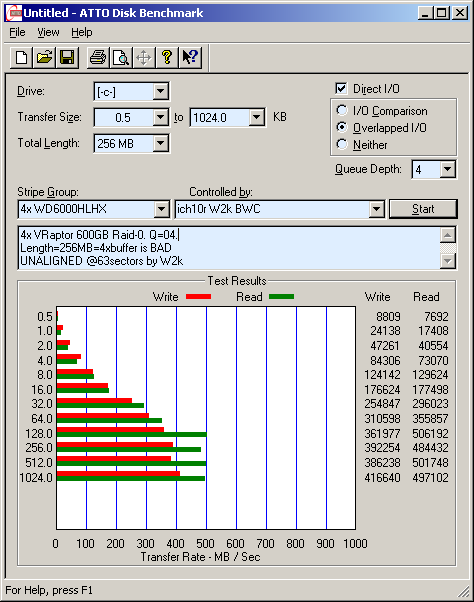Viewport: 474px width, 602px height.
Task: Uncheck the Direct I/O checkbox
Action: [x=341, y=89]
